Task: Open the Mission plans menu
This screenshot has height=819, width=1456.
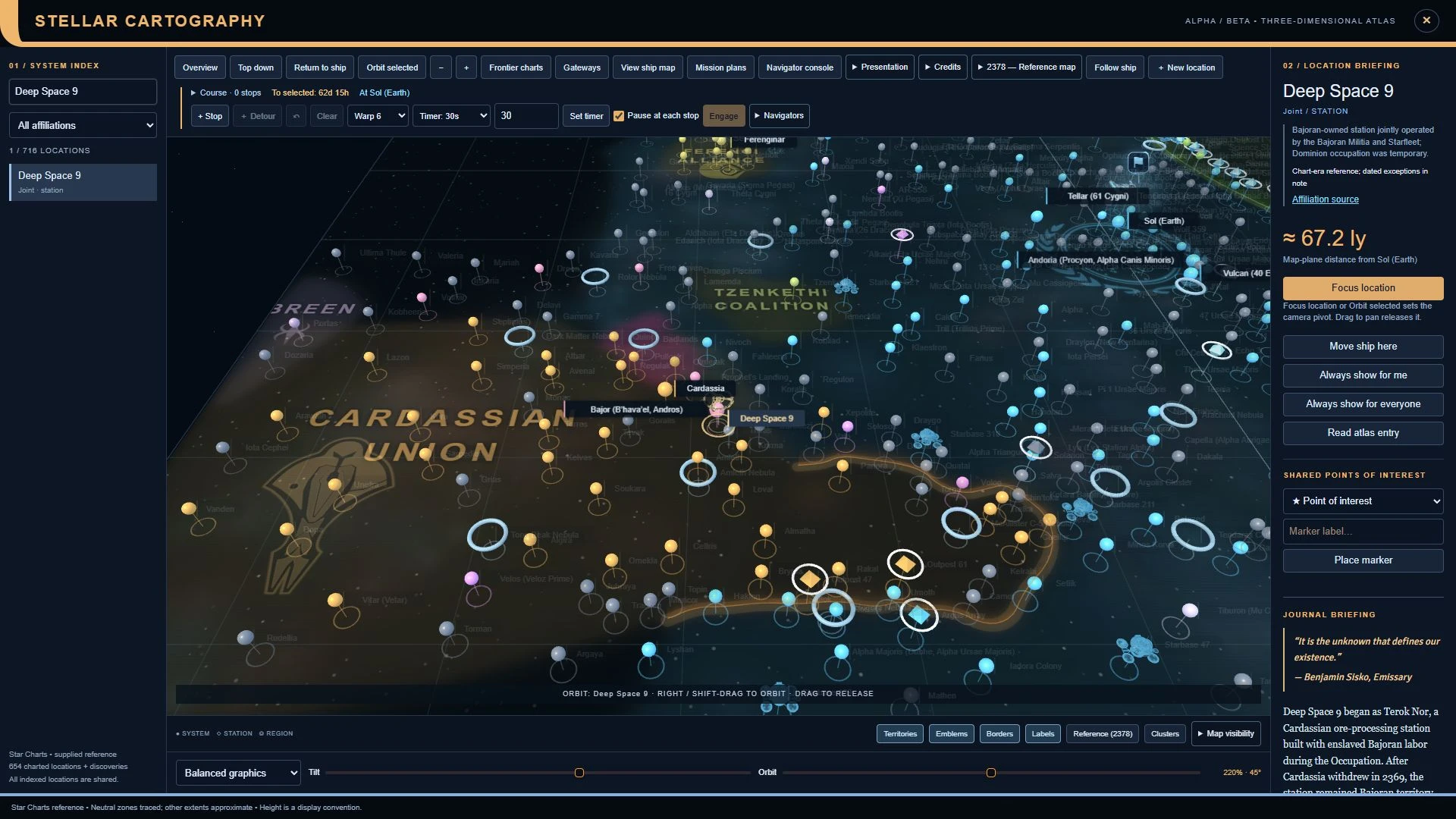Action: [x=720, y=67]
